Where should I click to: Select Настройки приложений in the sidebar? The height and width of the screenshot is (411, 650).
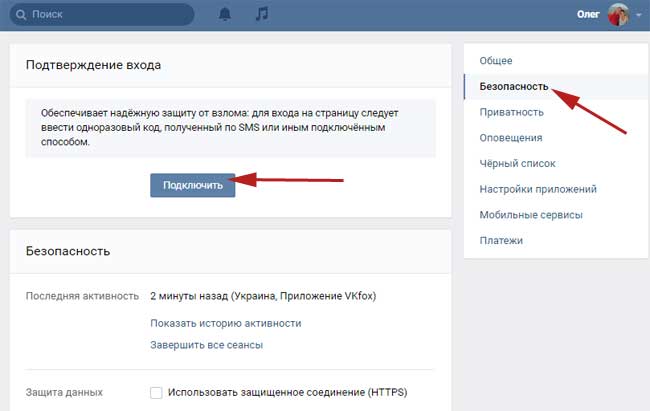pos(538,189)
